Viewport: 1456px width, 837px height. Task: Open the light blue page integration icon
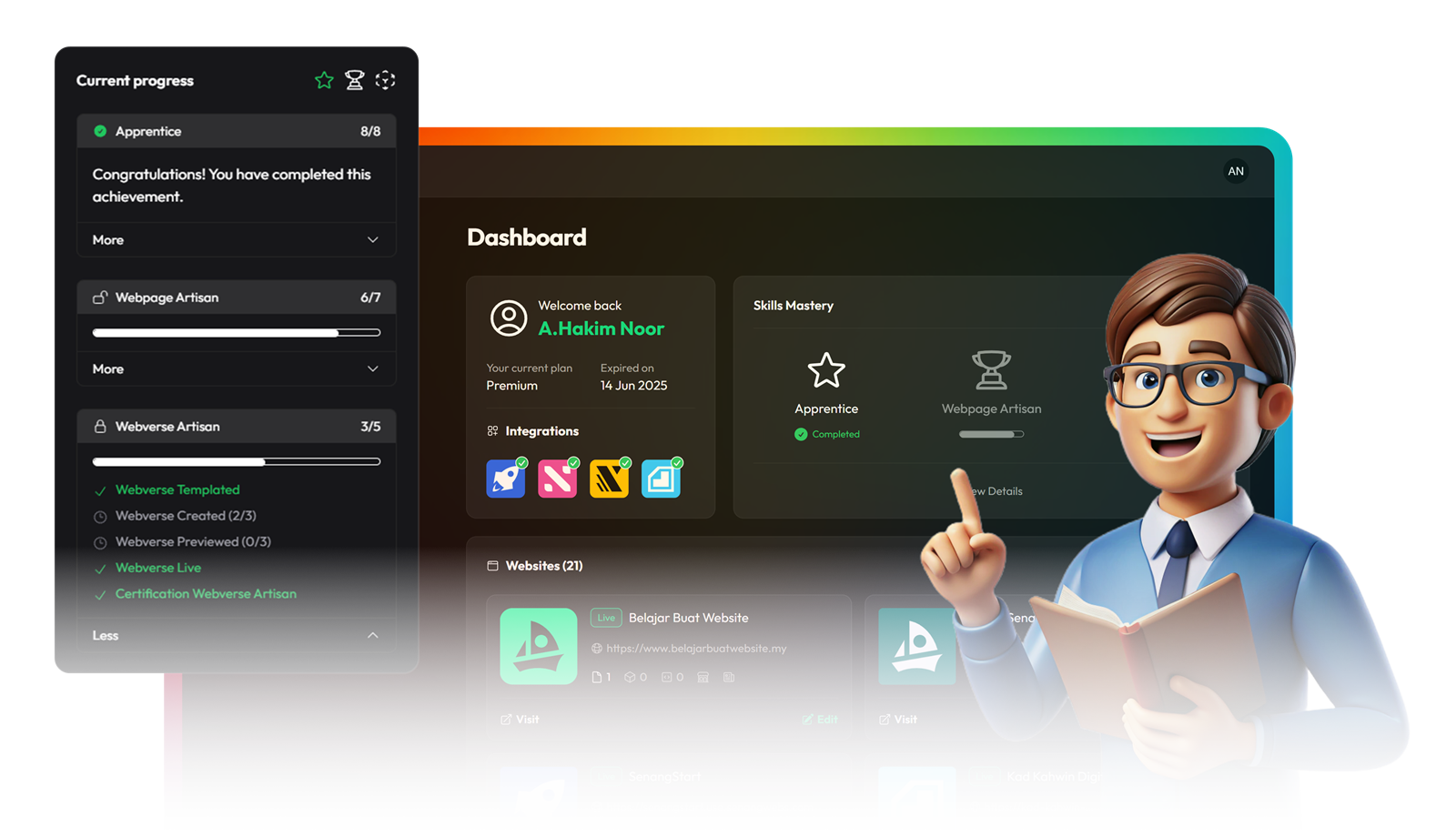coord(661,479)
